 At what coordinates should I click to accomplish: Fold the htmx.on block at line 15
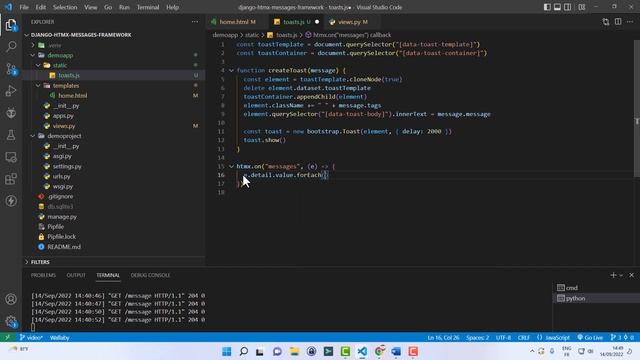pos(231,166)
